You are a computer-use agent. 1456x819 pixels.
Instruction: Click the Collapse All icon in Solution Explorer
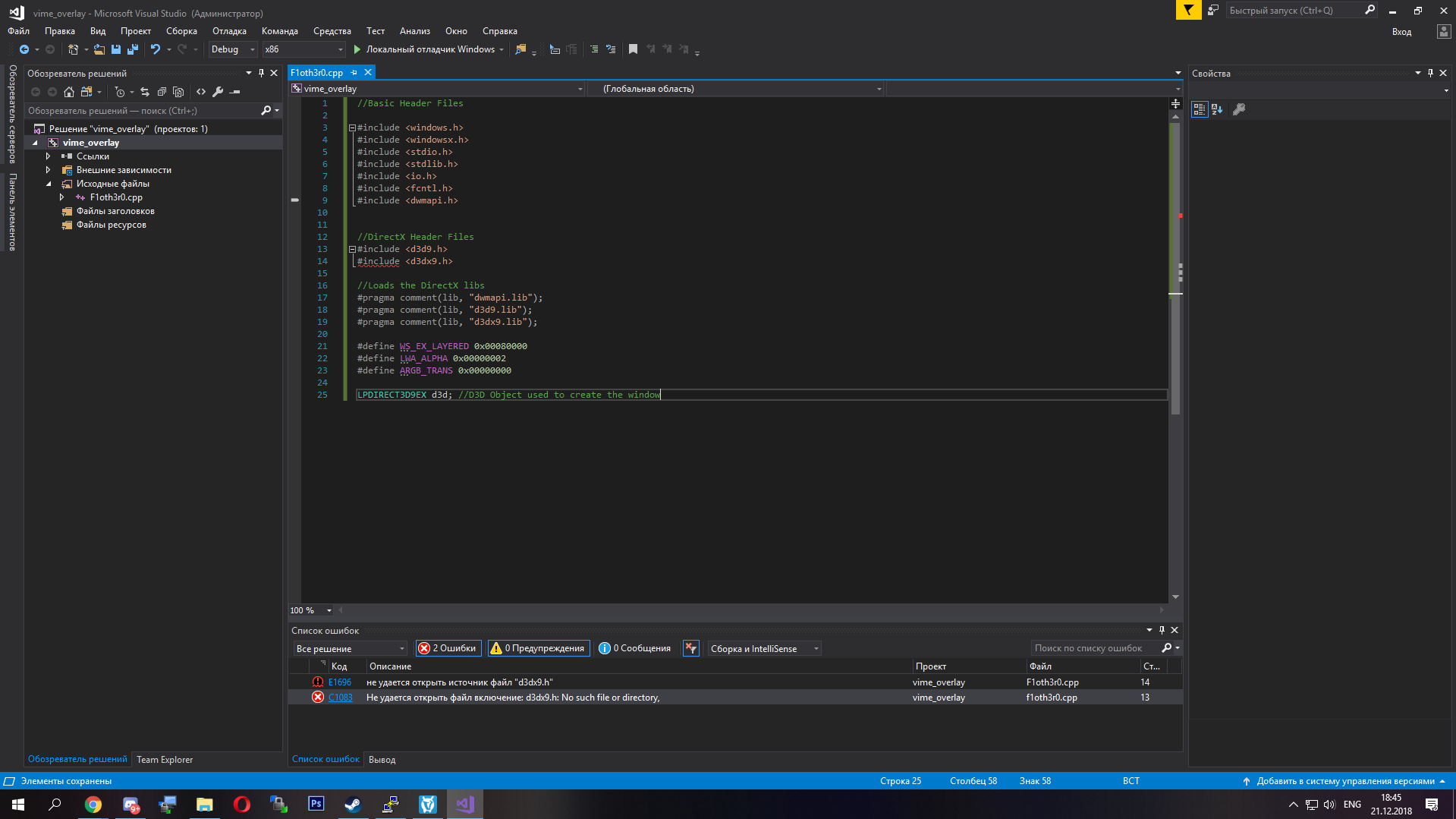[x=162, y=92]
